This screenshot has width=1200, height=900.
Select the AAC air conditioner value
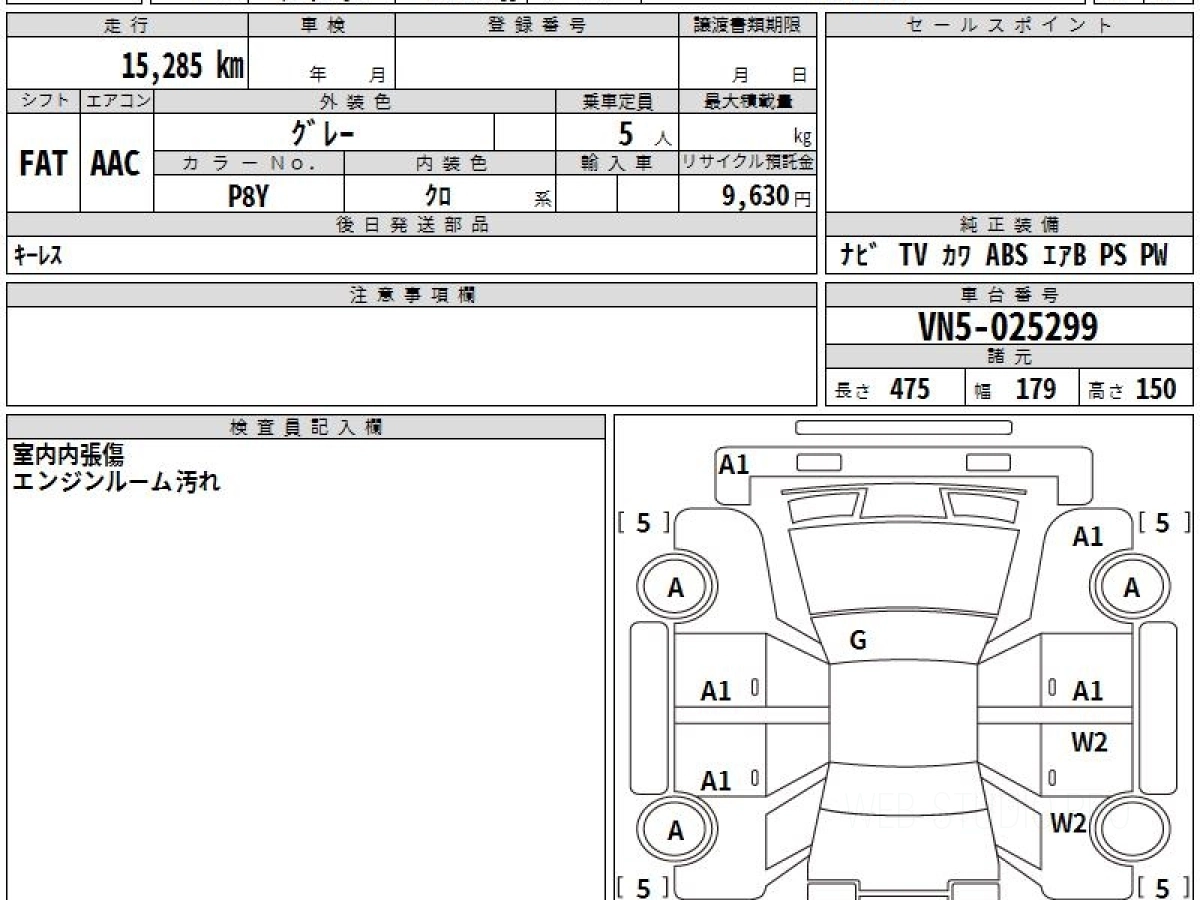116,163
